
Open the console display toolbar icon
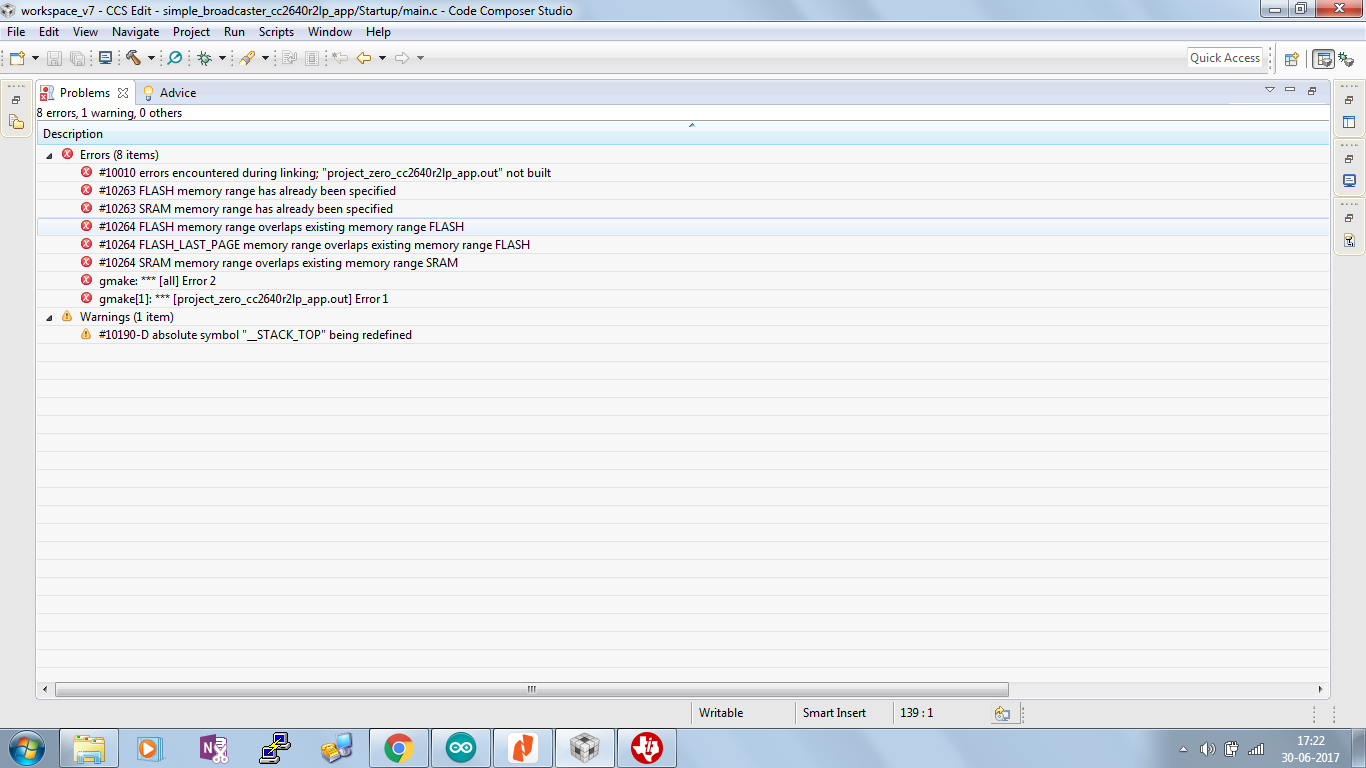point(105,57)
